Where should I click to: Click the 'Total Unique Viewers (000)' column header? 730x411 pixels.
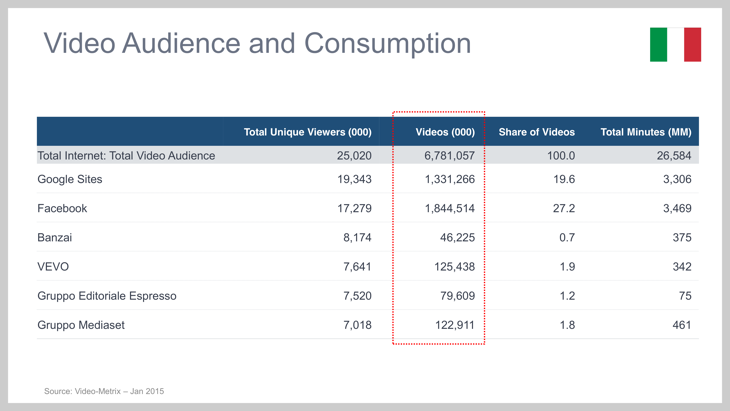click(308, 132)
